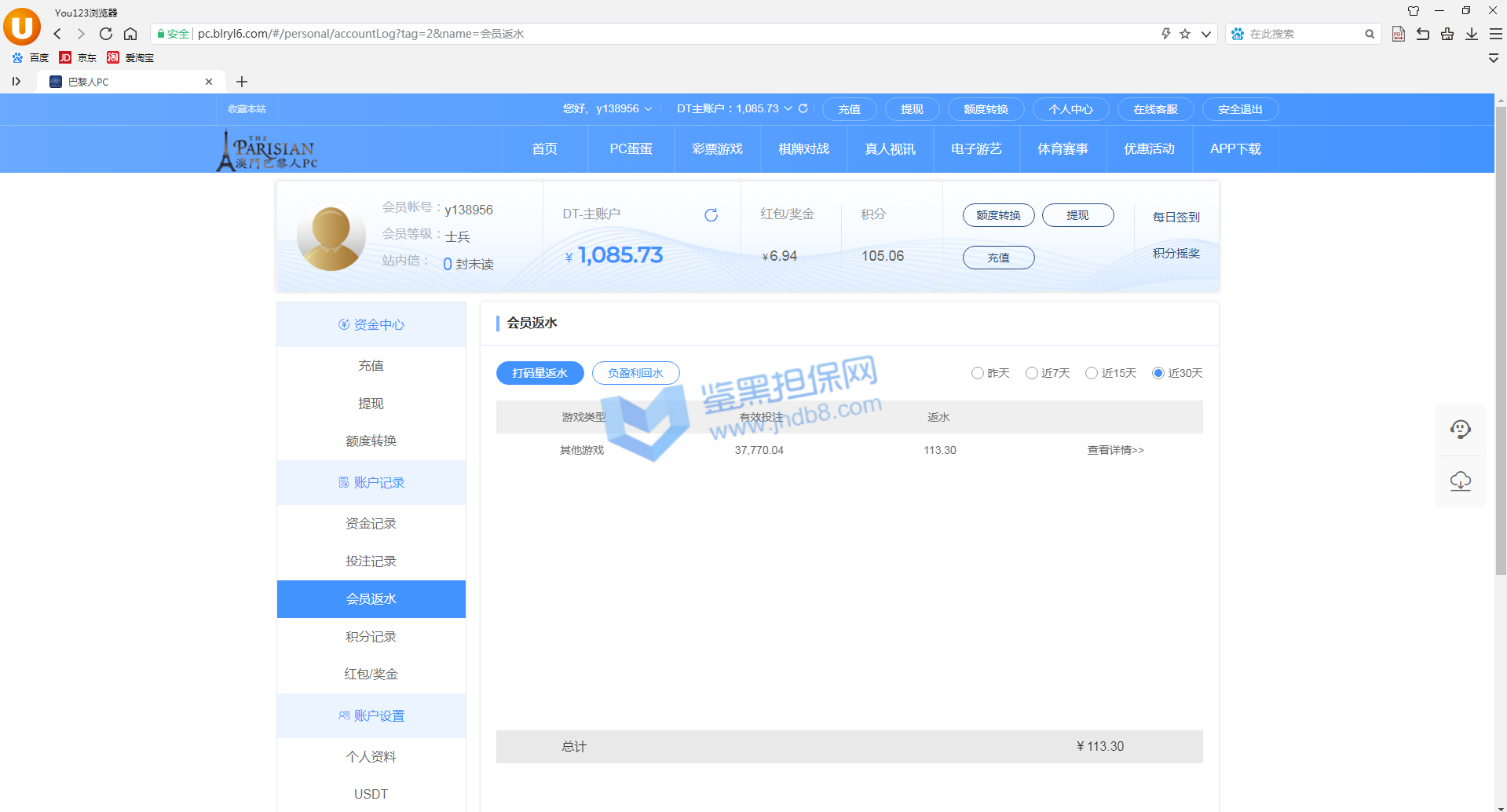Open the customer service headset icon
The height and width of the screenshot is (812, 1507).
1460,430
